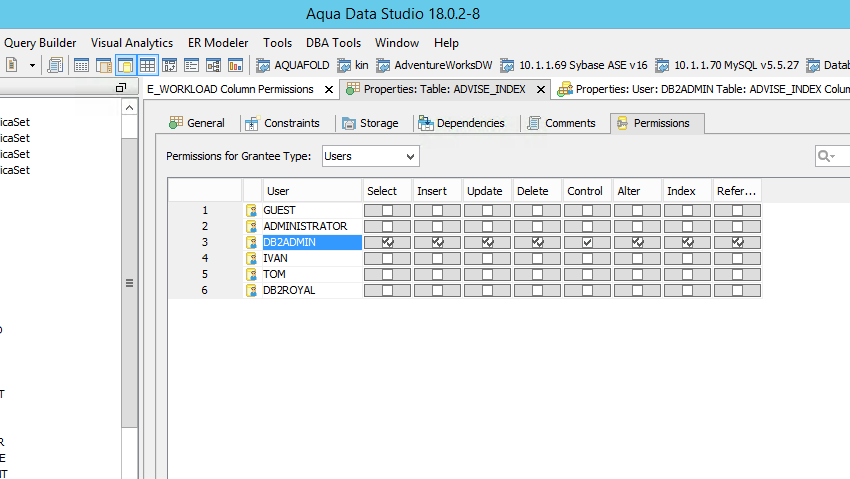Toggle Update permission for IVAN
This screenshot has width=850, height=479.
(487, 258)
